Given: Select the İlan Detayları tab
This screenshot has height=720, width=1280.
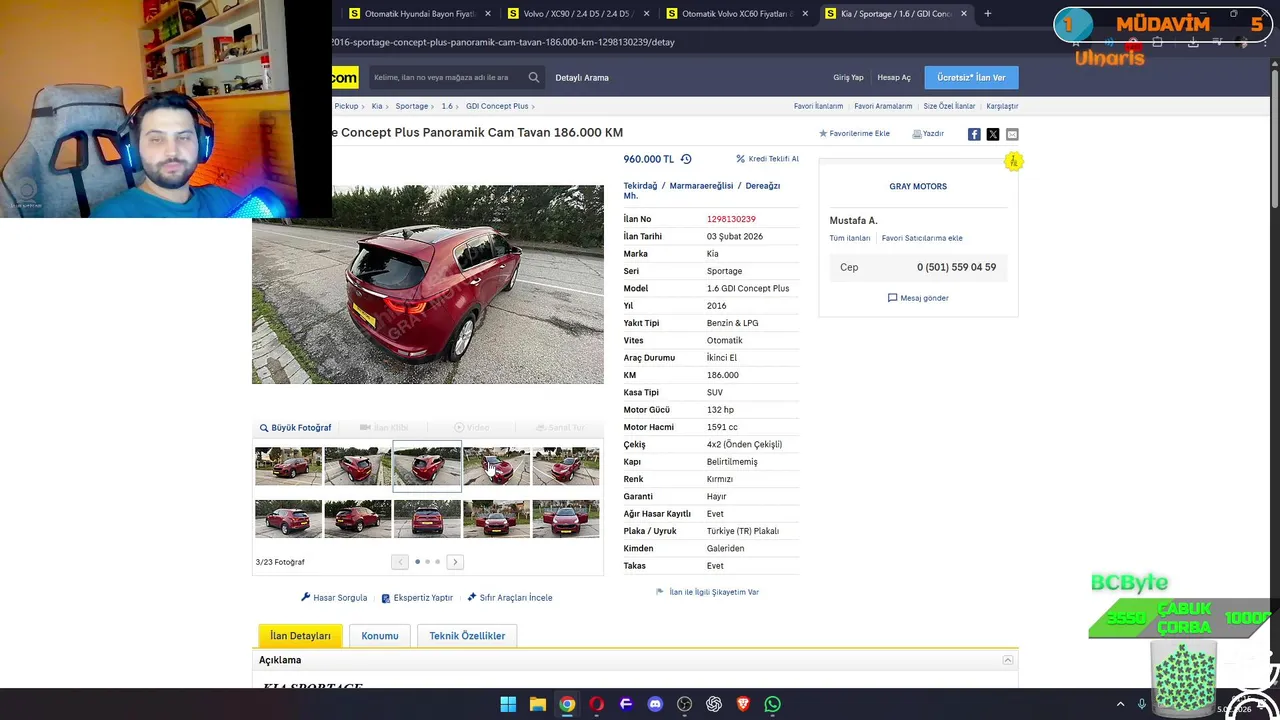Looking at the screenshot, I should (300, 636).
